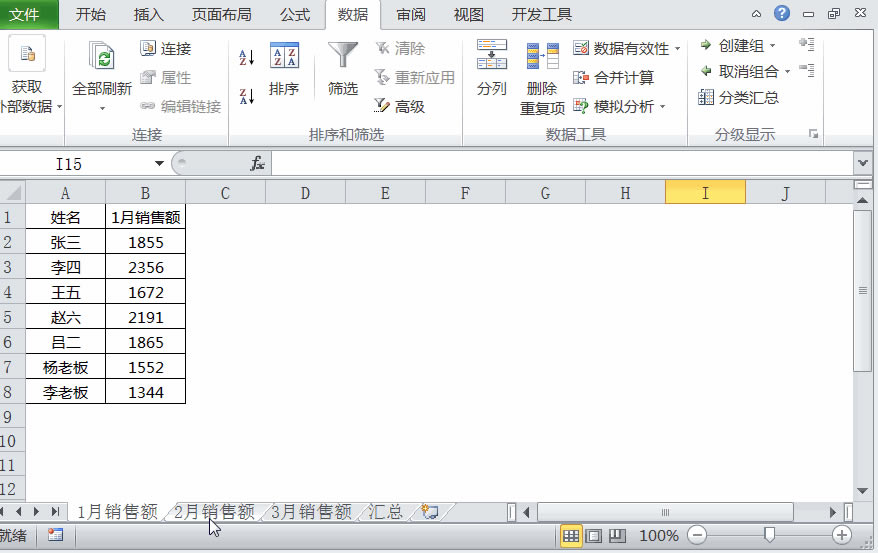Image resolution: width=878 pixels, height=553 pixels.
Task: Expand the formula bar
Action: pyautogui.click(x=862, y=163)
